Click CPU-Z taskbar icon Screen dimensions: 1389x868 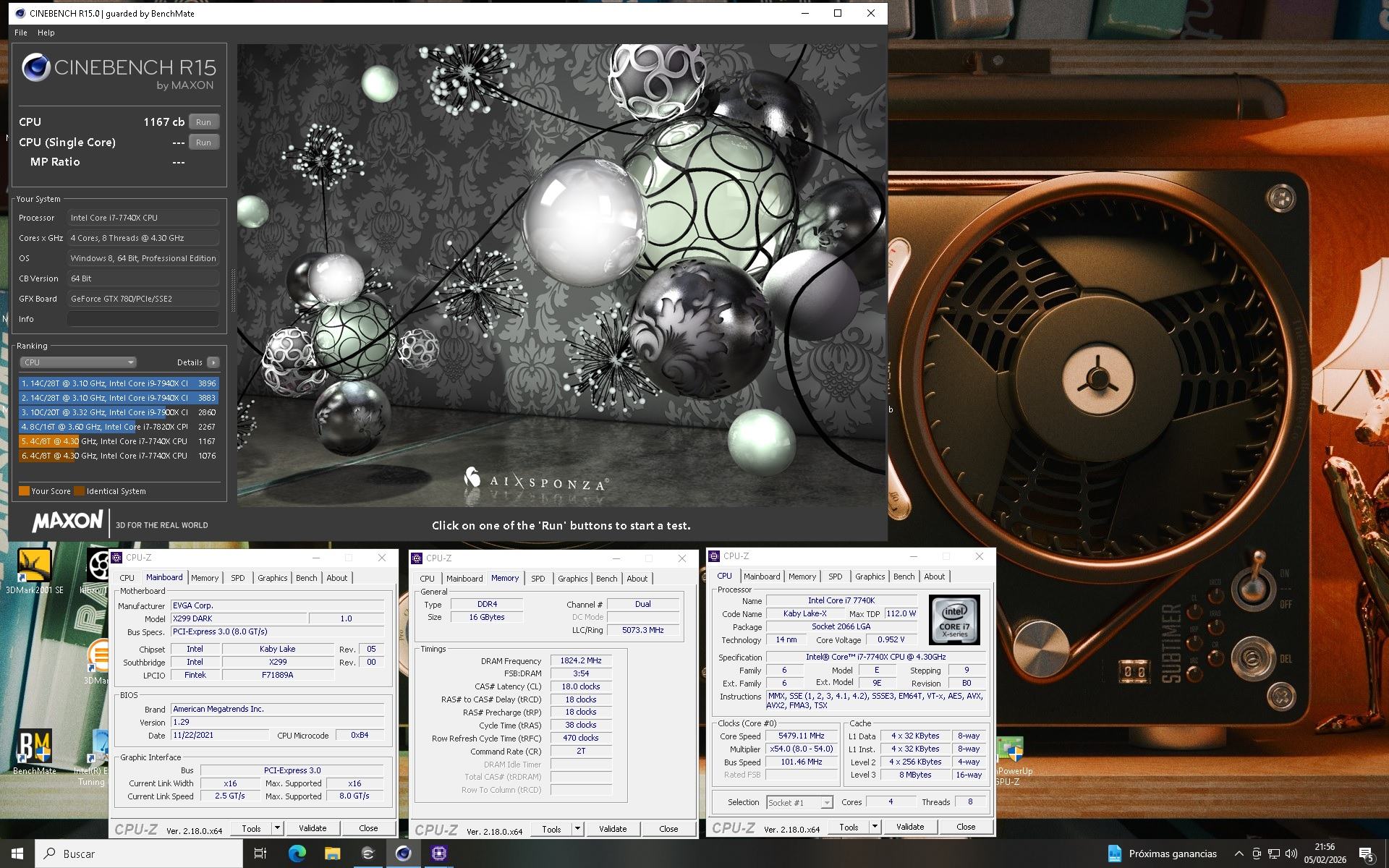[438, 854]
